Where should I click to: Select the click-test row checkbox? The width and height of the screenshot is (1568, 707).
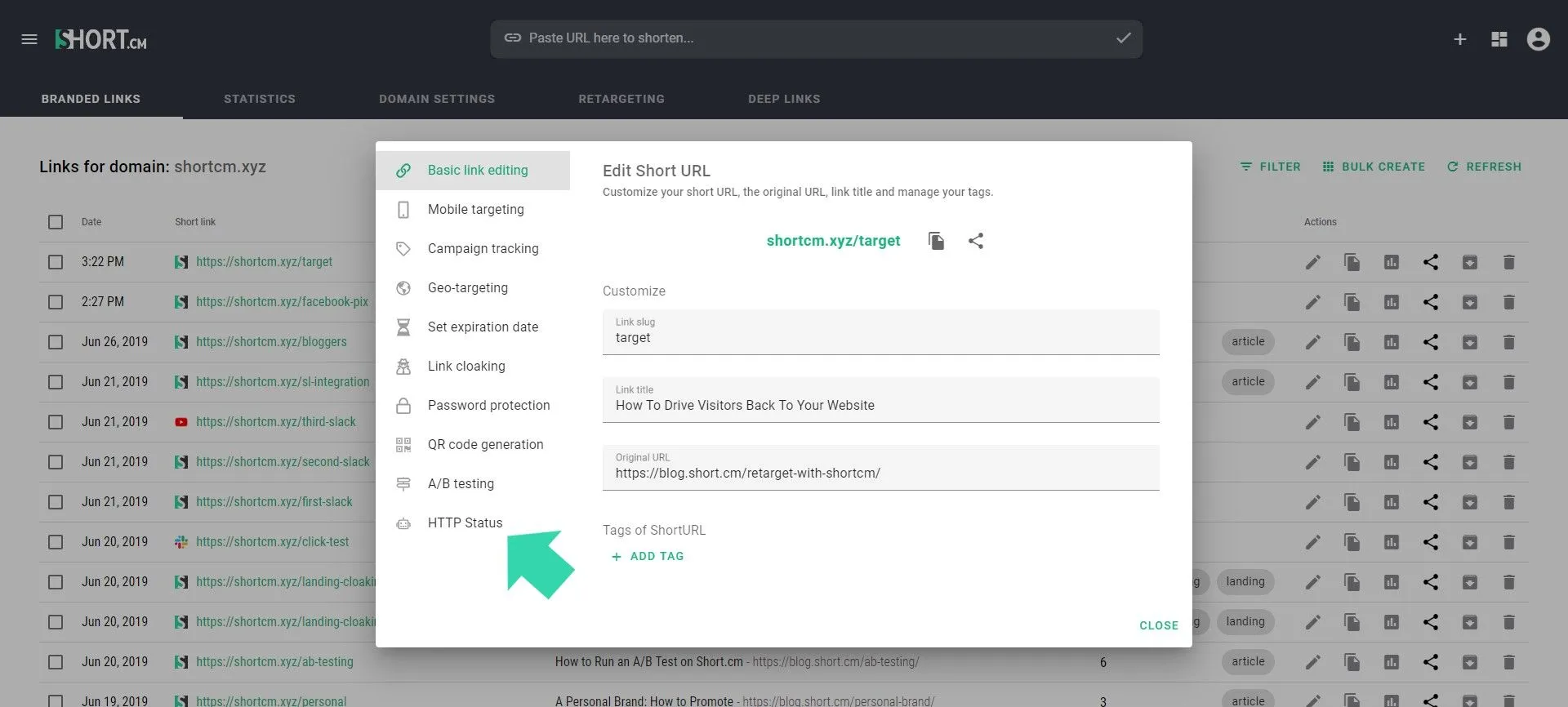coord(56,542)
